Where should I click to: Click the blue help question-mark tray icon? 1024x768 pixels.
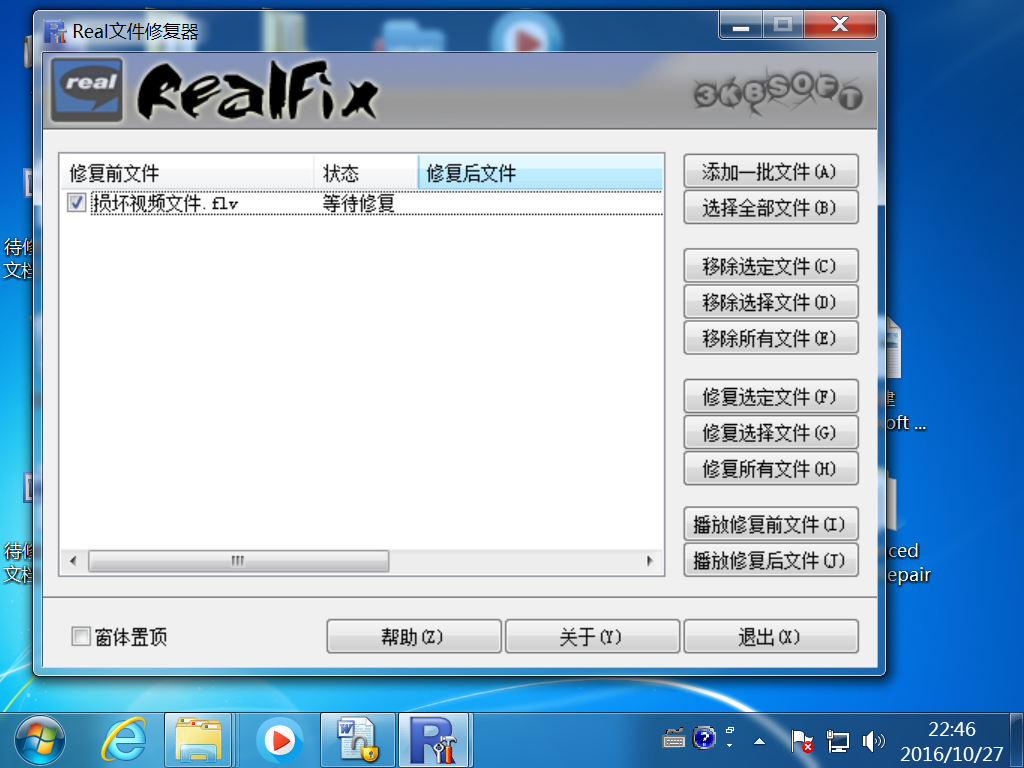704,739
